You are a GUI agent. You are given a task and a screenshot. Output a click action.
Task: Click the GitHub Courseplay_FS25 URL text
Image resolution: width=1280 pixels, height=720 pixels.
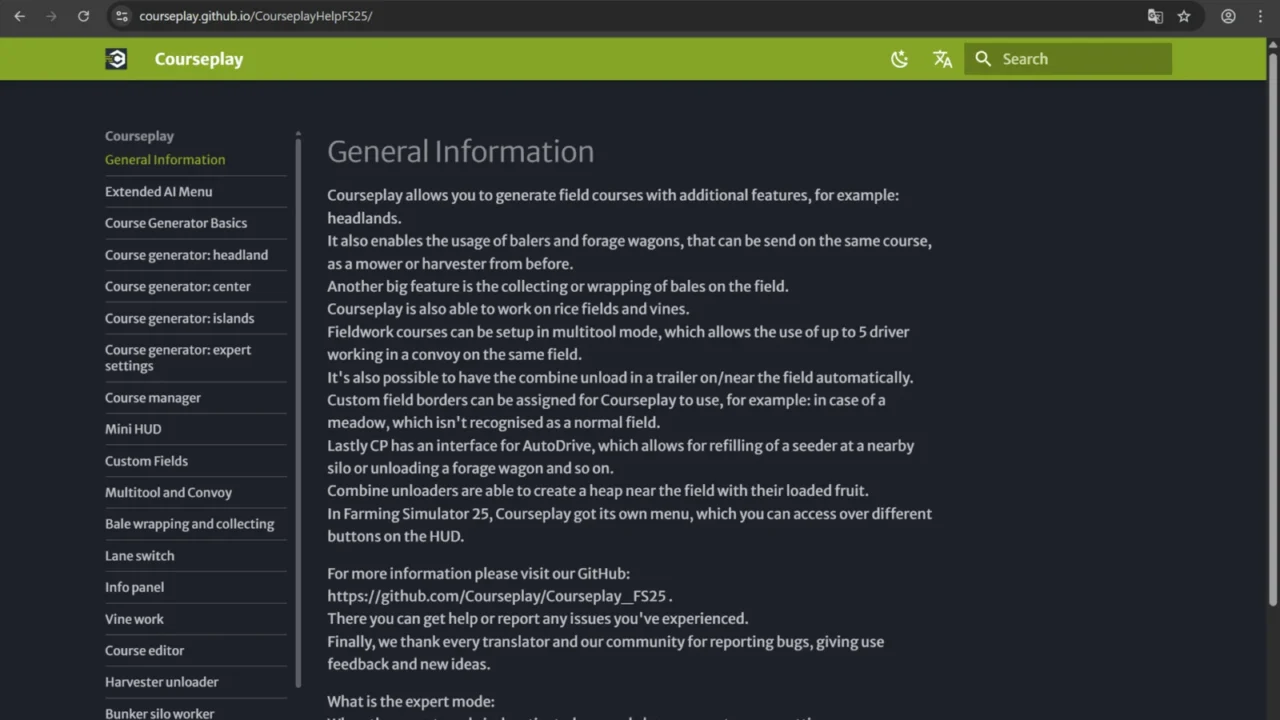tap(497, 596)
